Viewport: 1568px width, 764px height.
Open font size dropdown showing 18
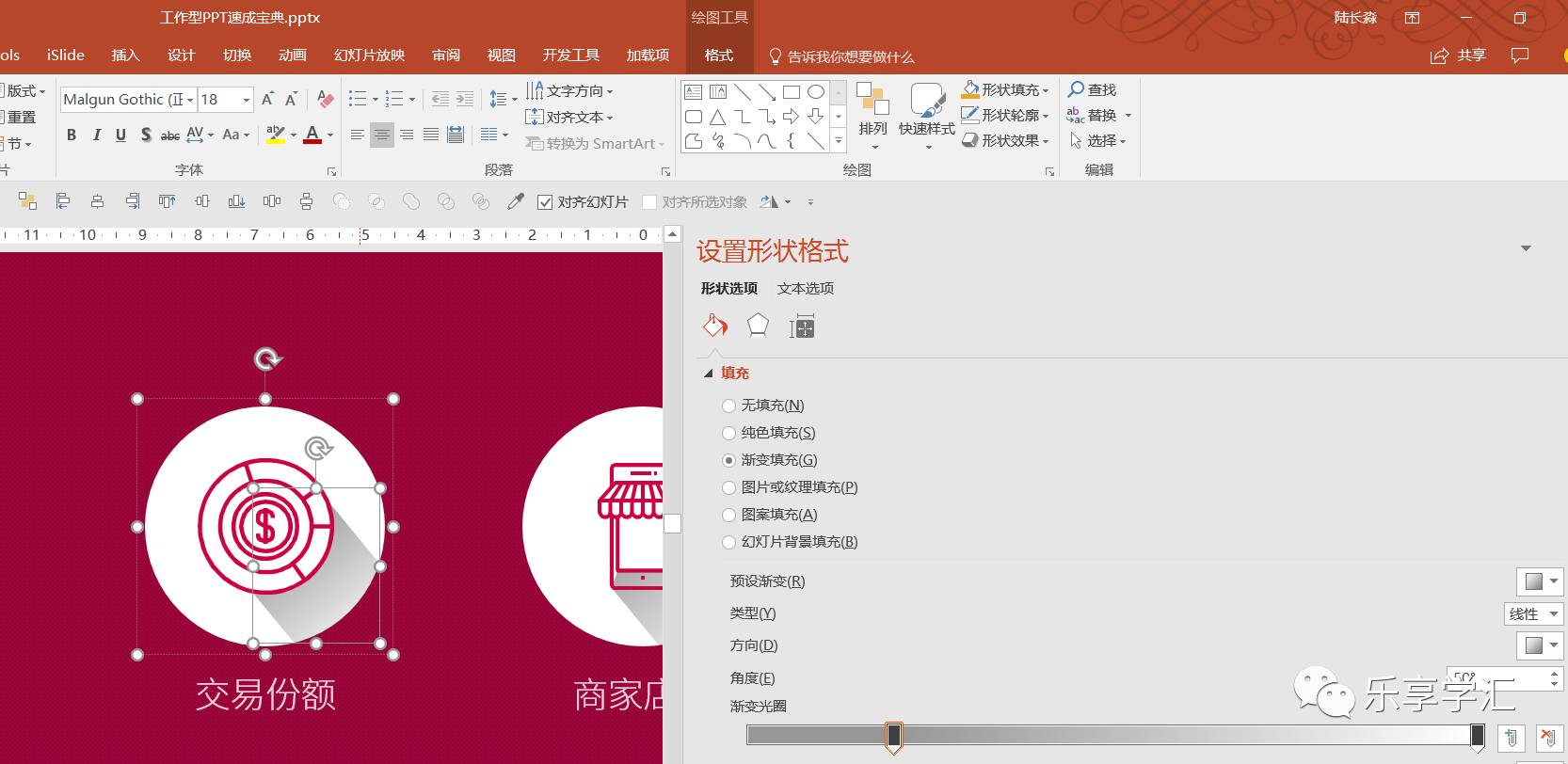[247, 100]
